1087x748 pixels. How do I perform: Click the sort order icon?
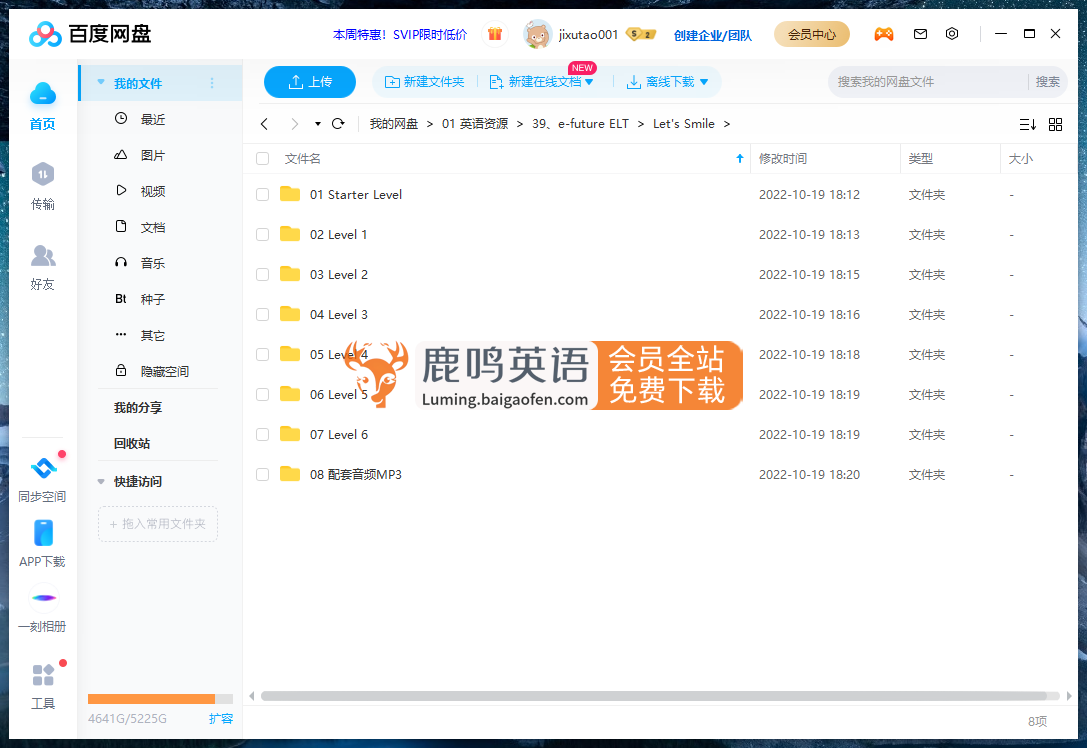[1027, 125]
